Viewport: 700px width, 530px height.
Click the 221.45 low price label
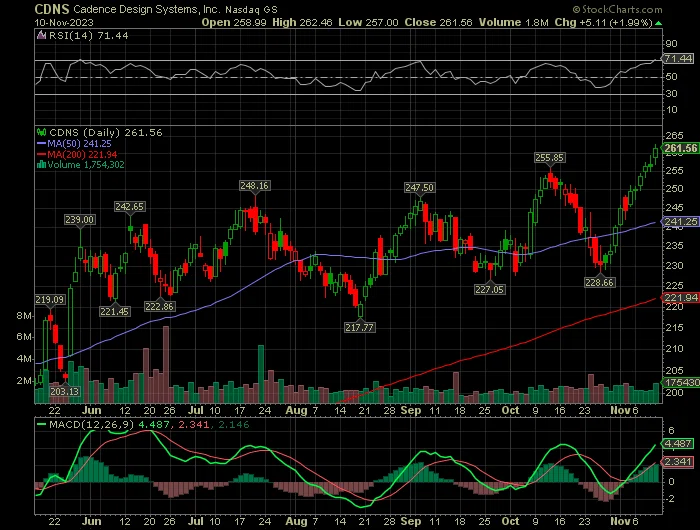(115, 311)
